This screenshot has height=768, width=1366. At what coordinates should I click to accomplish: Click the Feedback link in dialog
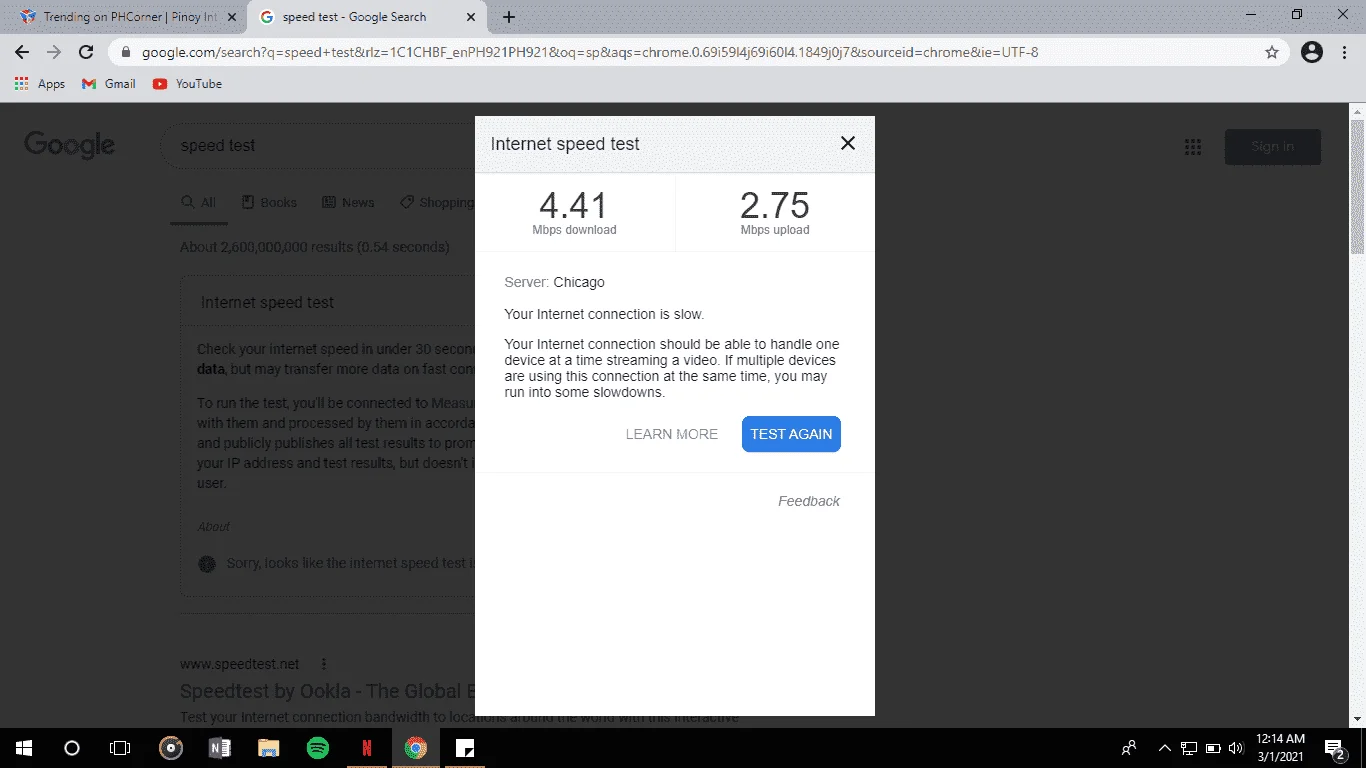point(809,501)
